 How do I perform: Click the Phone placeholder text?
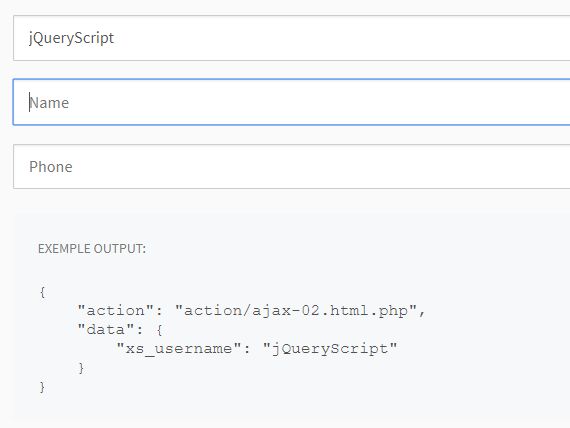click(x=51, y=167)
